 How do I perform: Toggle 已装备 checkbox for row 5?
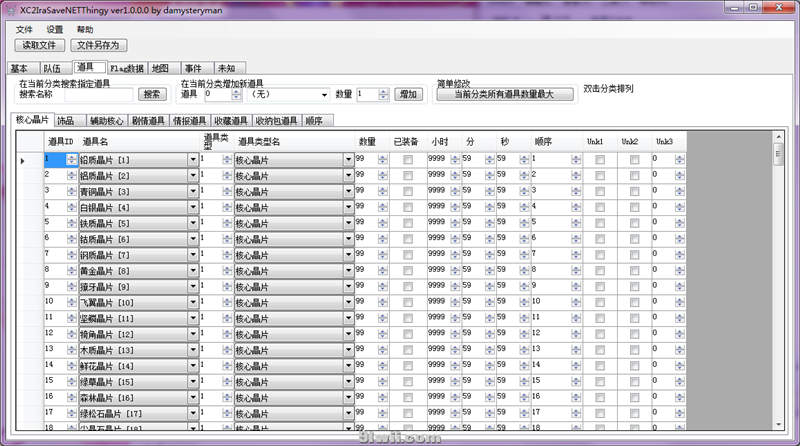[408, 223]
